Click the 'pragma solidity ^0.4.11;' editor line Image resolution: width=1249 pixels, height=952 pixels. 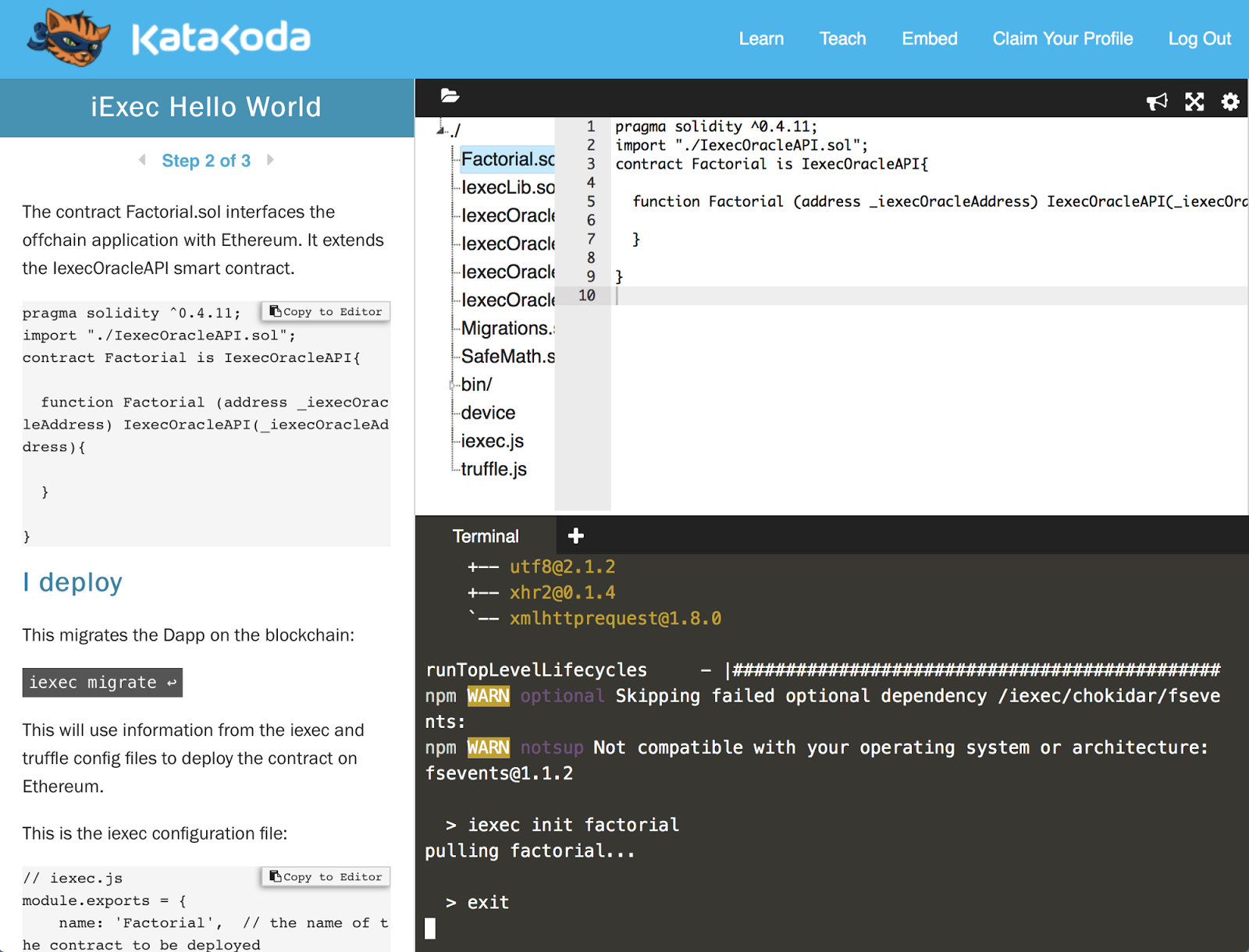click(716, 126)
